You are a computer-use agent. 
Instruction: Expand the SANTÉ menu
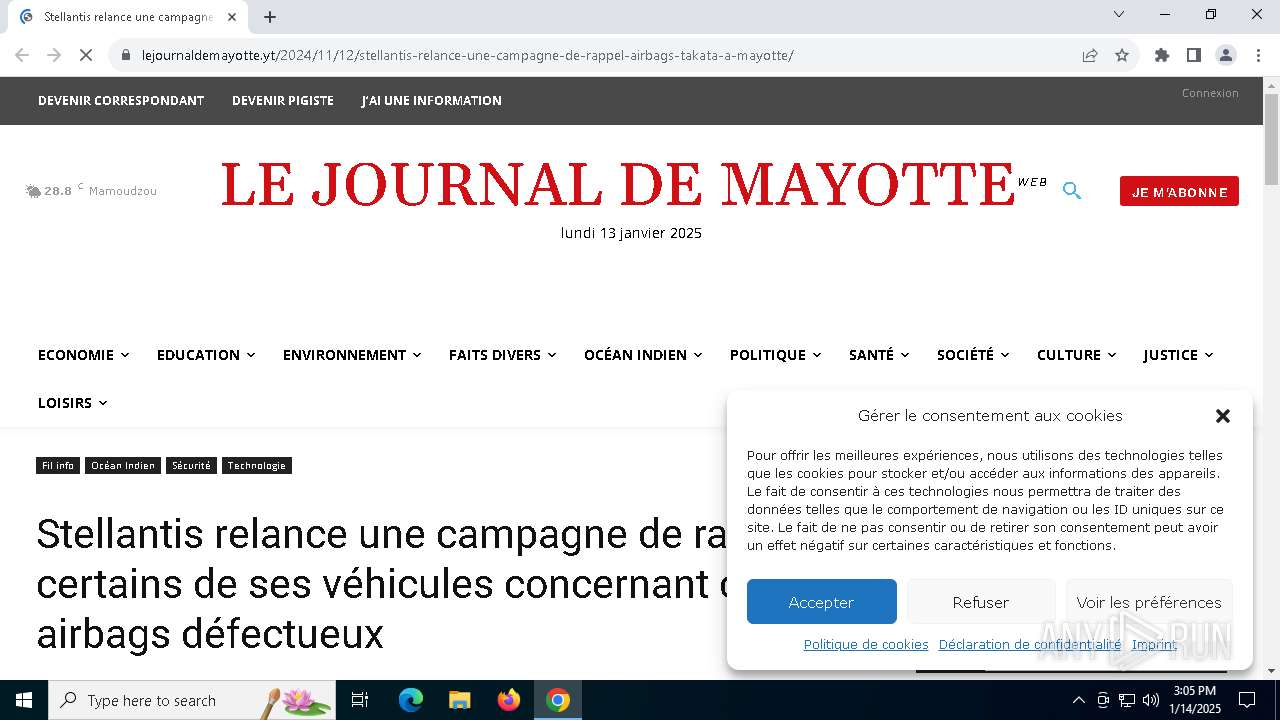pos(879,355)
